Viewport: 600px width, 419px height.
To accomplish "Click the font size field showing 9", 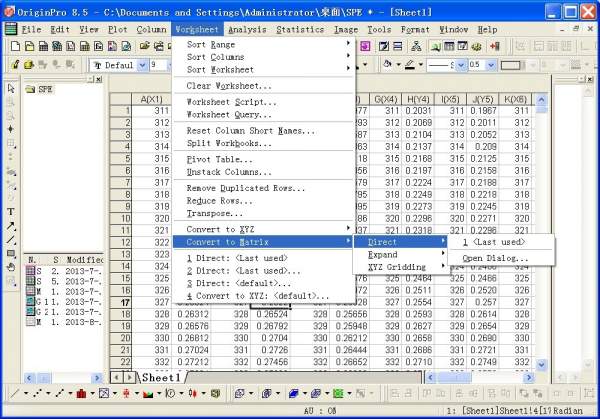I will coord(158,65).
